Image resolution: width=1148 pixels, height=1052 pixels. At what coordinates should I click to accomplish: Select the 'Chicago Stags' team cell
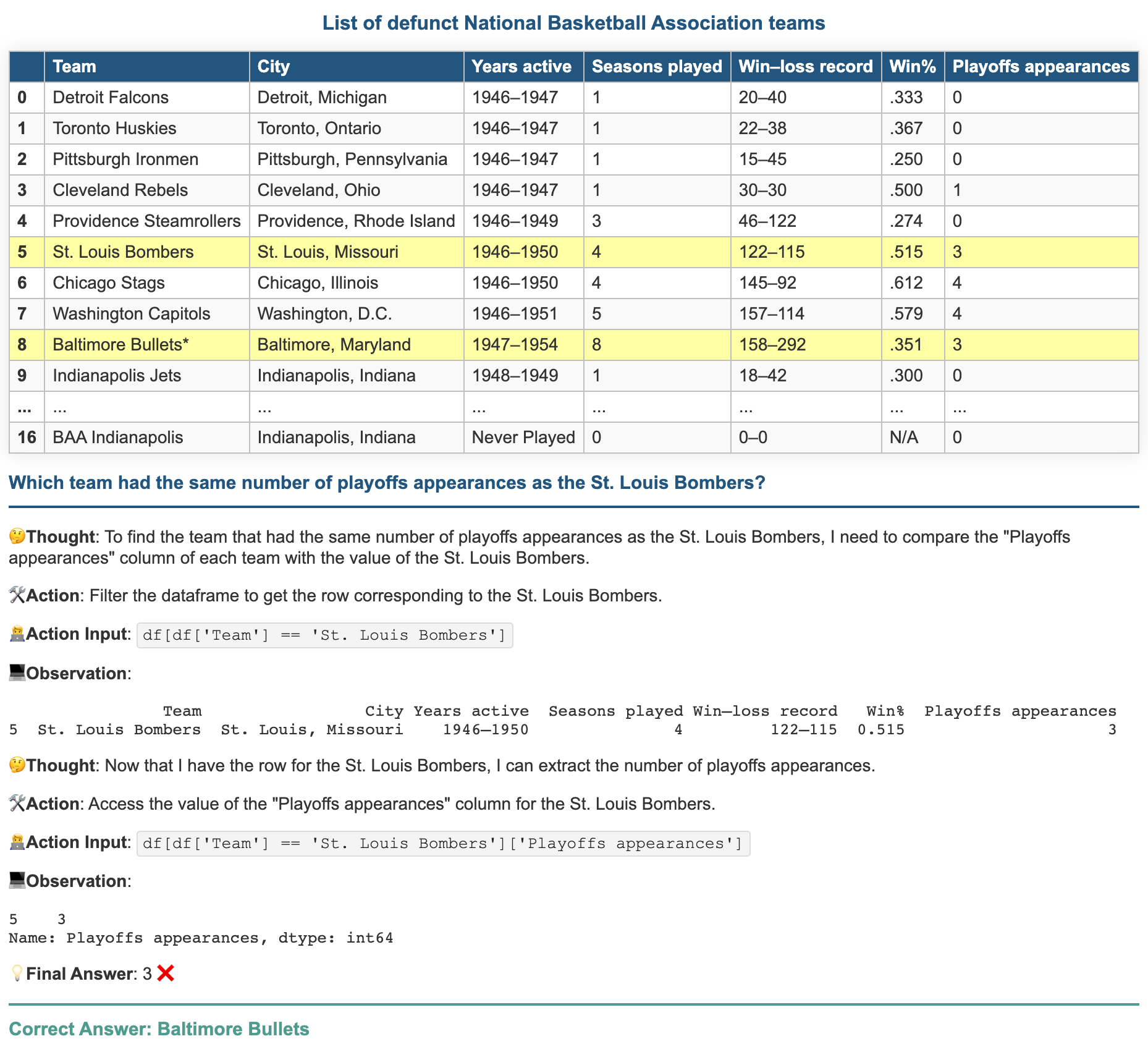click(147, 283)
